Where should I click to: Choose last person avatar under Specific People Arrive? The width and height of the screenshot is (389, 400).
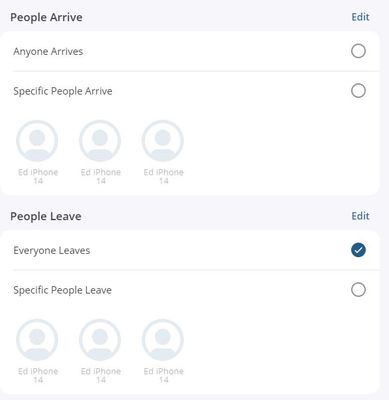tap(163, 141)
